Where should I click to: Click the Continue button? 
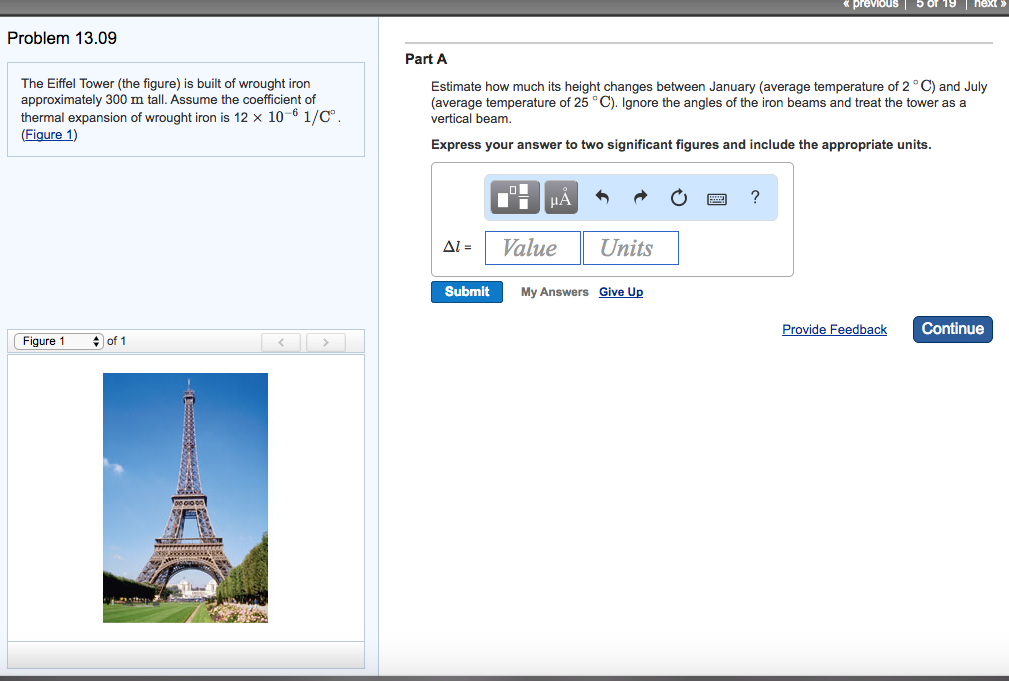(951, 328)
